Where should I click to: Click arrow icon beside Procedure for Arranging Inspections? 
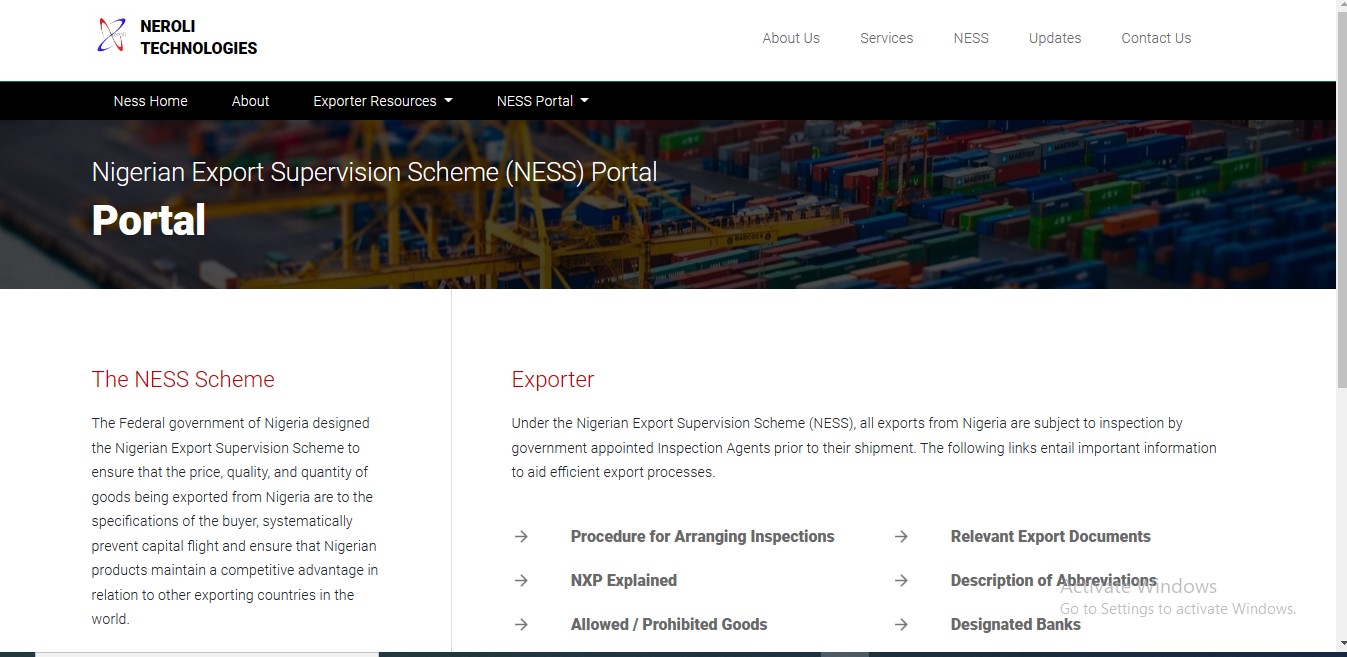coord(521,537)
